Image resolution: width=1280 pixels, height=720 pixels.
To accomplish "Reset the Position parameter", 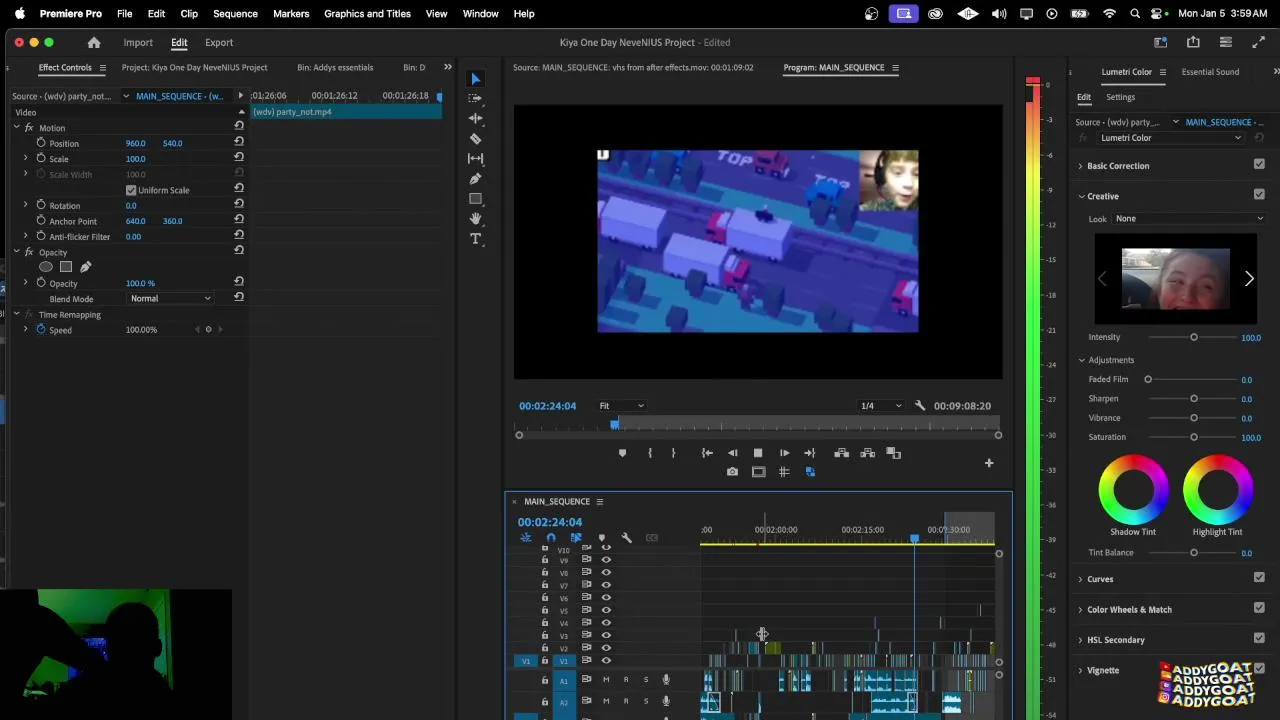I will tap(239, 143).
